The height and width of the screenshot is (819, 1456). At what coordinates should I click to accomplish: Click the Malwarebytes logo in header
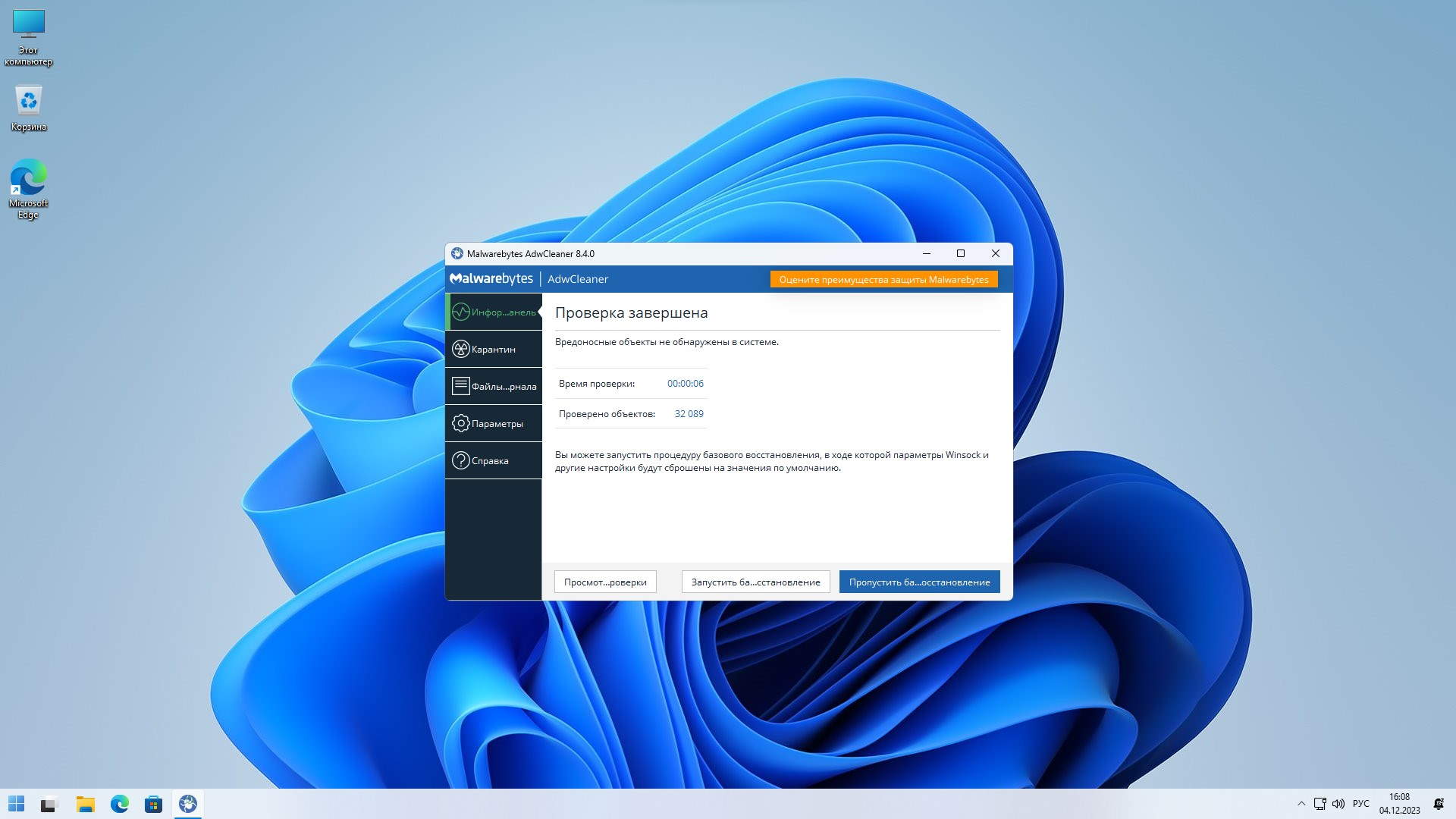click(491, 278)
